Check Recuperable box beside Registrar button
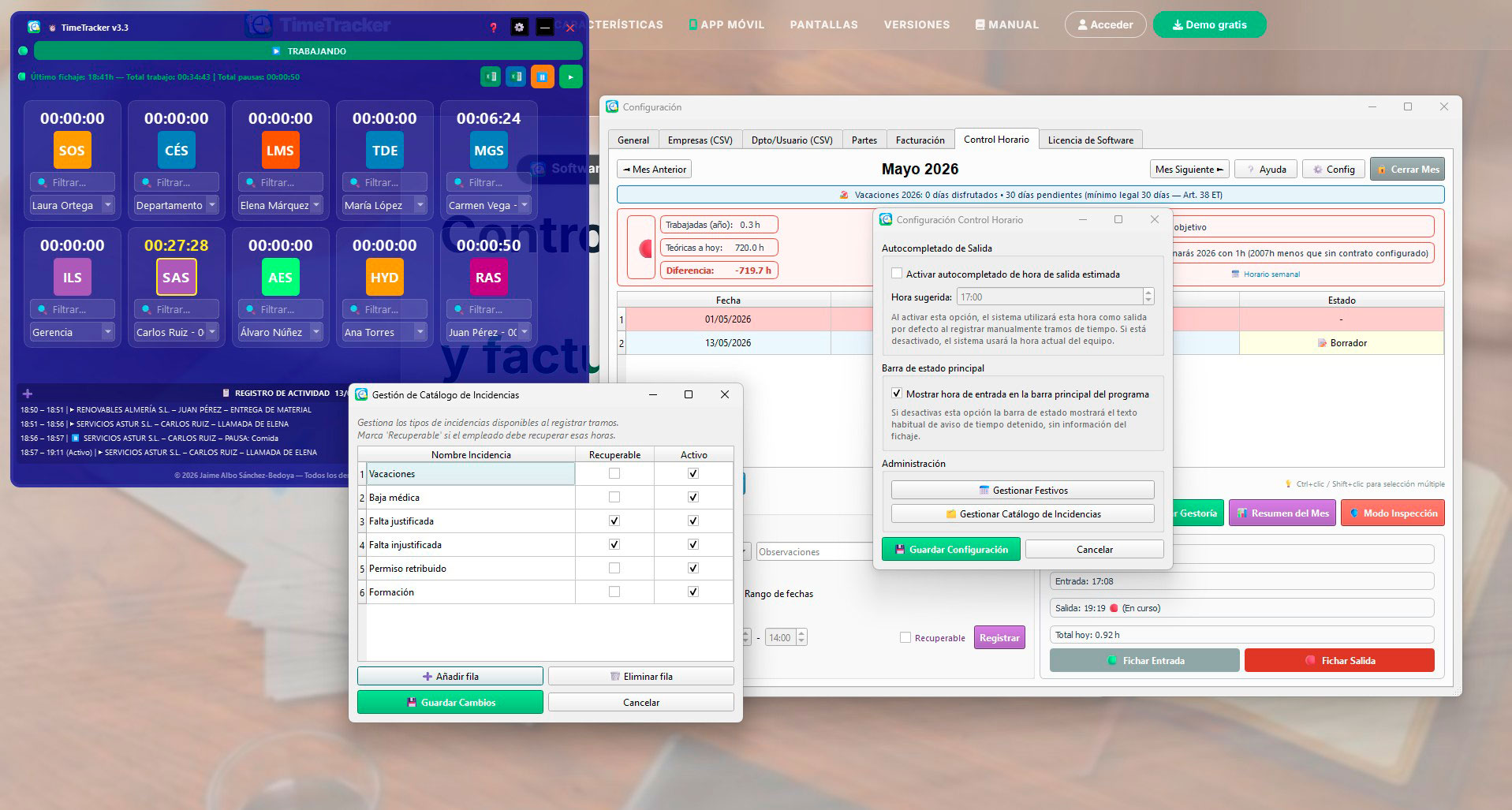This screenshot has height=810, width=1512. coord(905,637)
